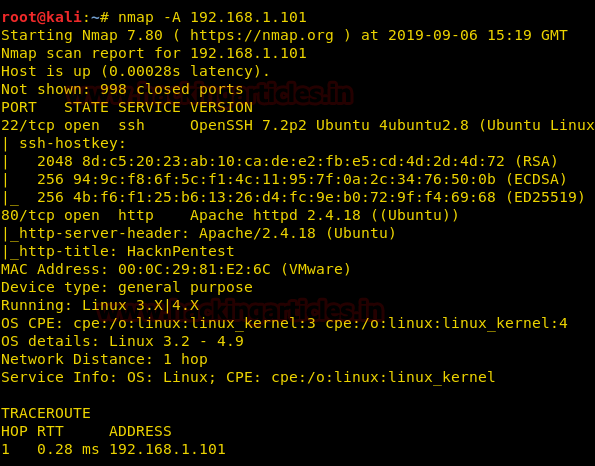595x466 pixels.
Task: Click the 22/tcp open ssh port entry
Action: coord(73,126)
